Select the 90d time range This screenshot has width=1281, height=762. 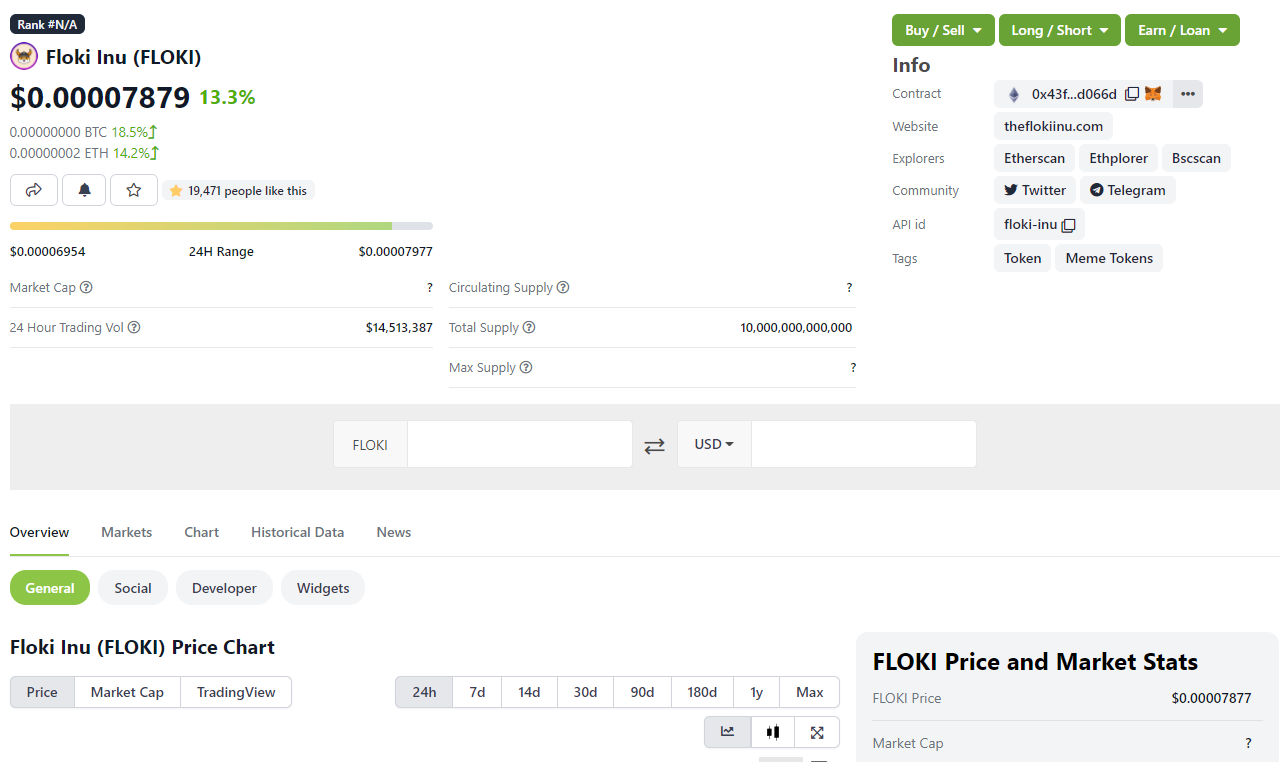642,692
